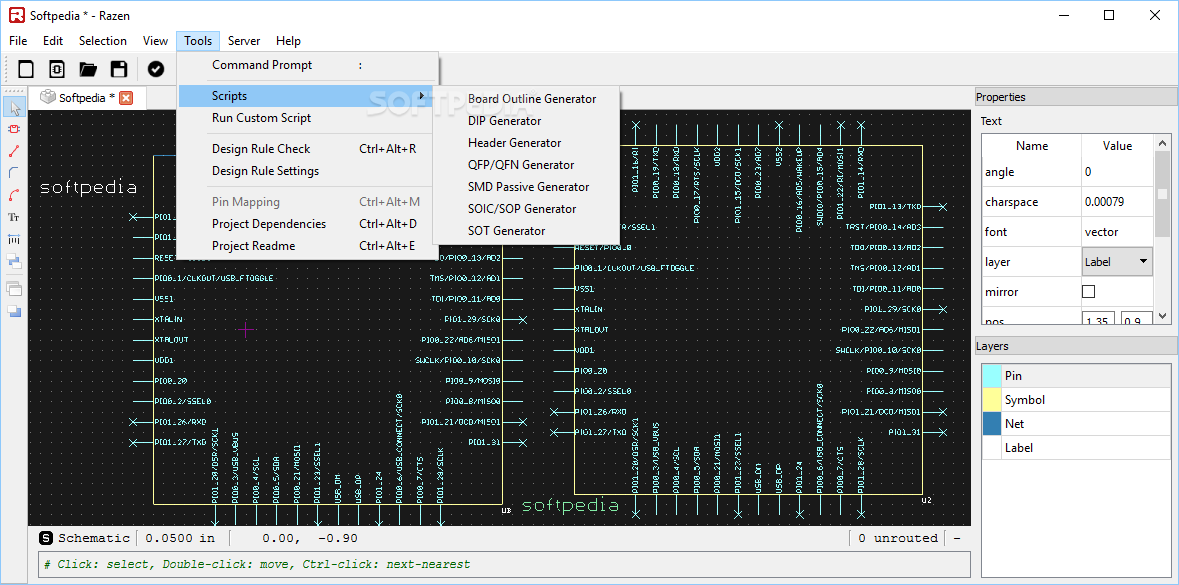Select the red component placement tool
This screenshot has width=1179, height=585.
14,129
